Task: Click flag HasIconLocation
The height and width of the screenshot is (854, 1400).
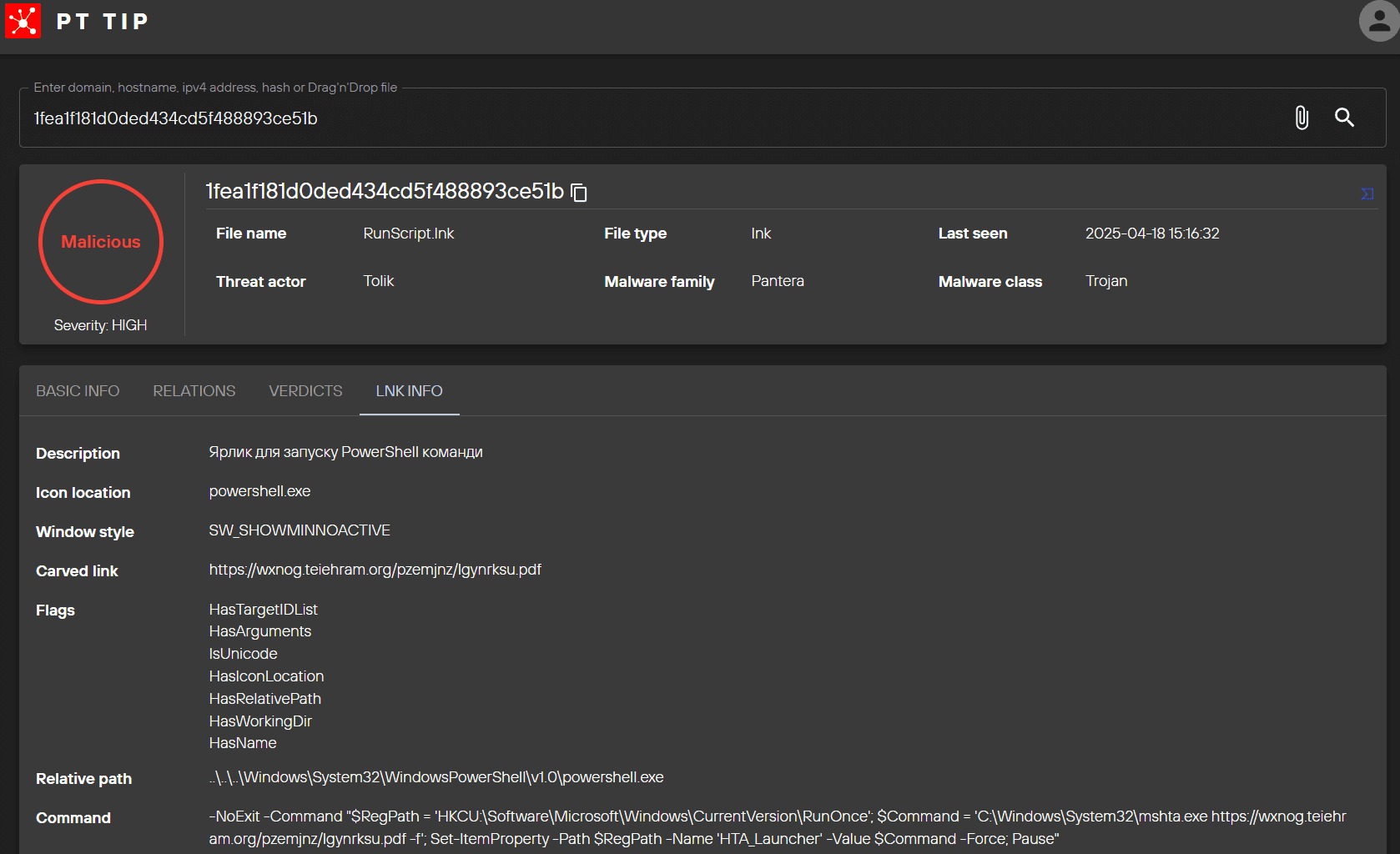Action: pos(266,676)
